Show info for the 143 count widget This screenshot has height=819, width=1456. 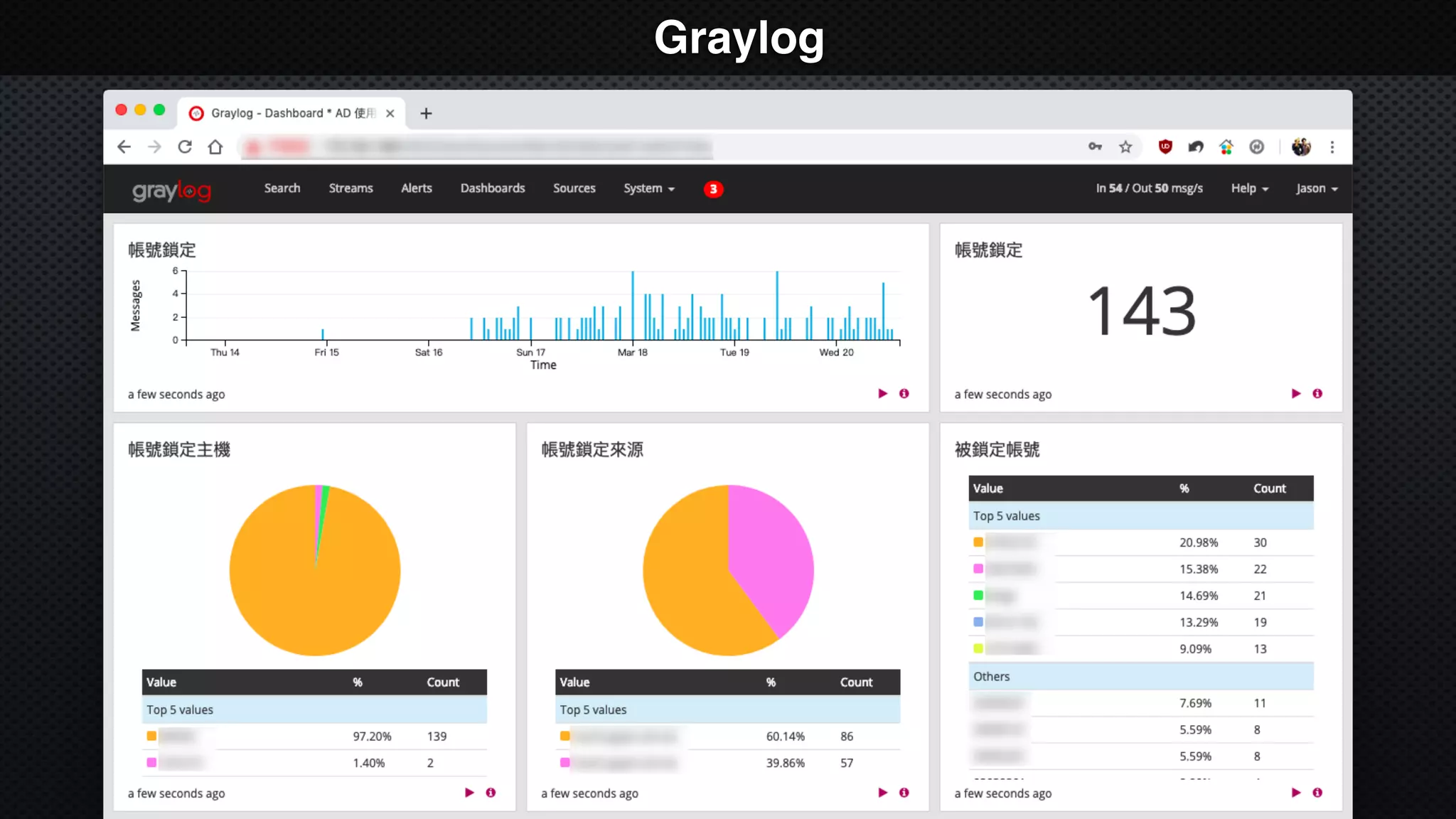click(1317, 393)
